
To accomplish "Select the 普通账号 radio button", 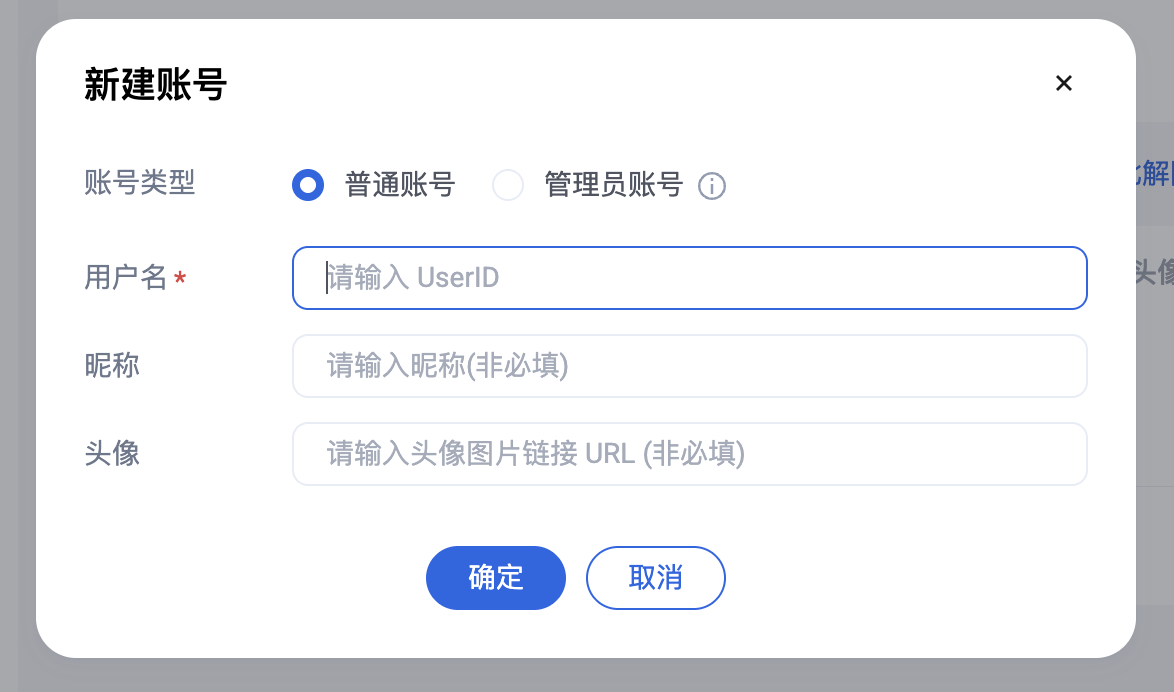I will 308,186.
